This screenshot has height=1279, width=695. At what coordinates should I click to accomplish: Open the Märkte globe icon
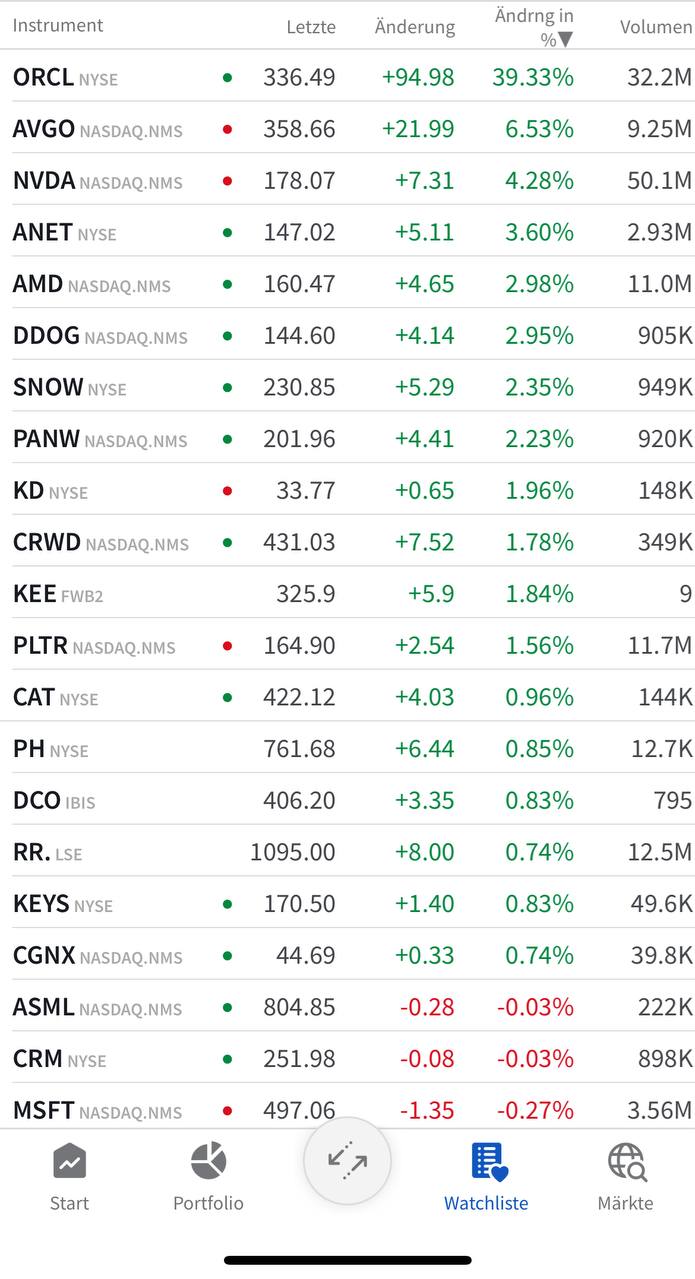point(626,1163)
